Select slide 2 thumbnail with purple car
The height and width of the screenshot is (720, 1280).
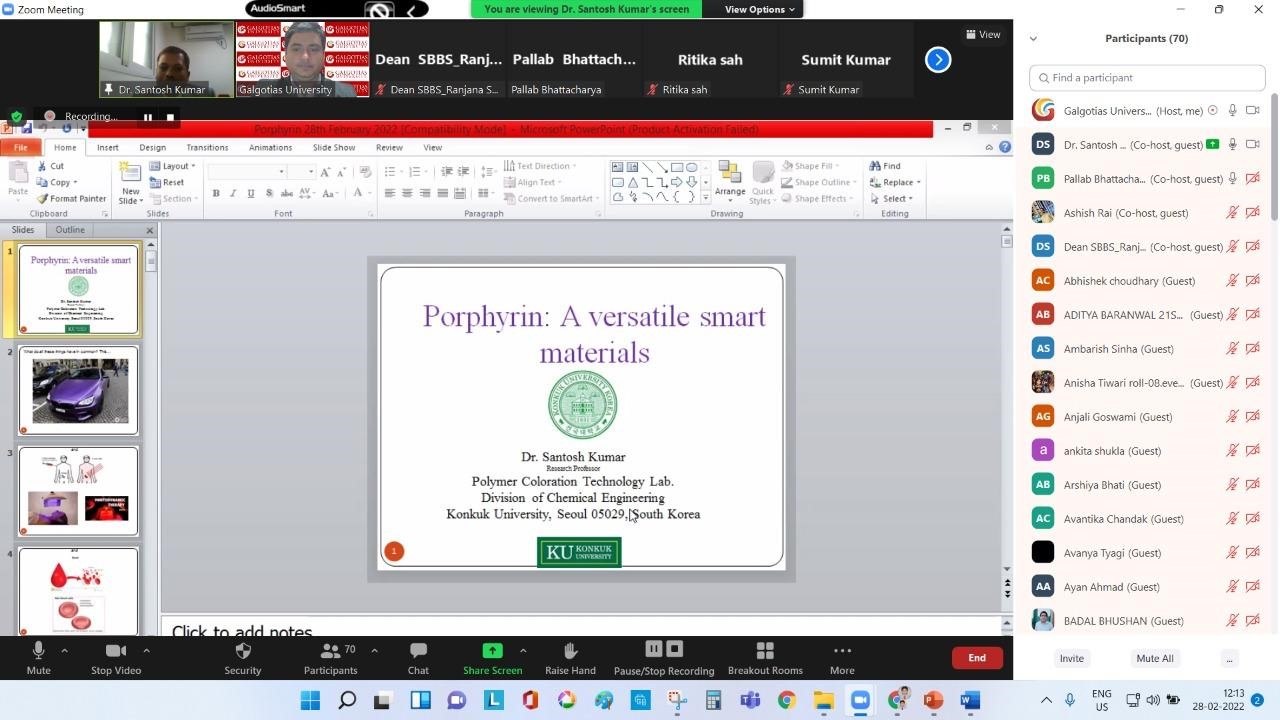(80, 391)
